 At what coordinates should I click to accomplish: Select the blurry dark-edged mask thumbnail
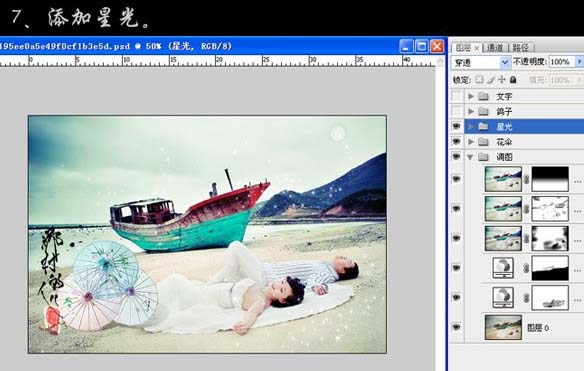point(550,238)
